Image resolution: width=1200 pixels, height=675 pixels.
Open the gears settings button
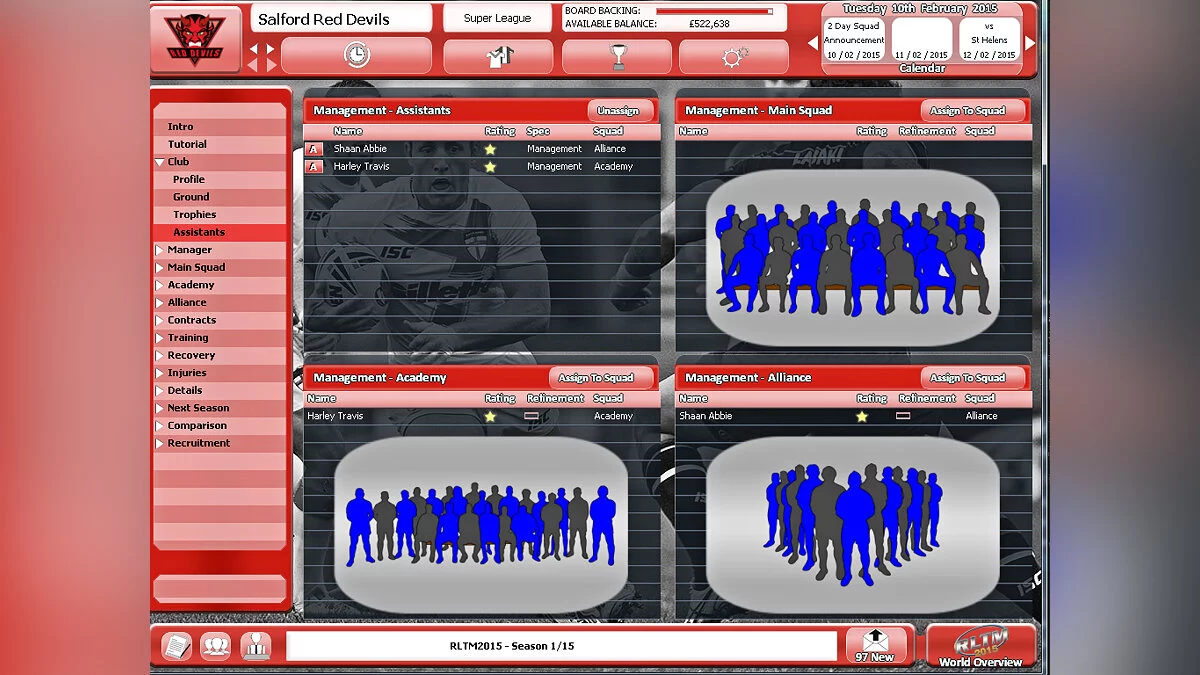click(734, 56)
